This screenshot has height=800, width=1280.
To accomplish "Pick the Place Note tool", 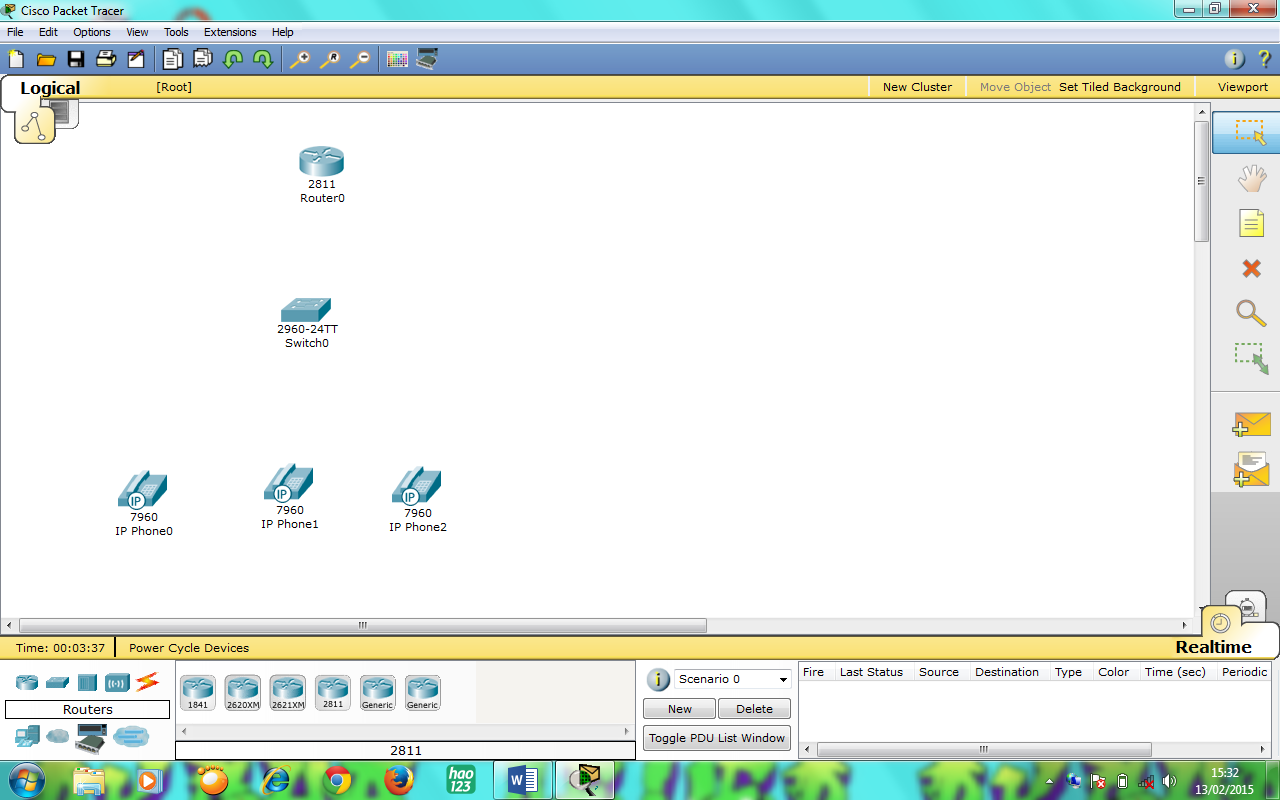I will point(1251,223).
